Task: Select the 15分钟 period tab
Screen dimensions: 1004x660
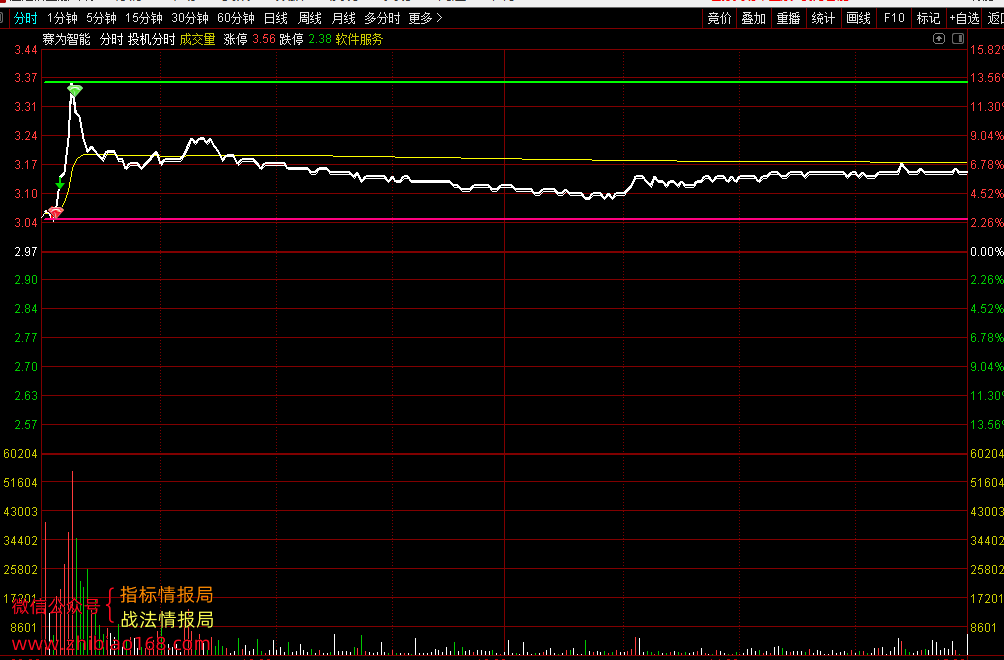Action: tap(144, 19)
